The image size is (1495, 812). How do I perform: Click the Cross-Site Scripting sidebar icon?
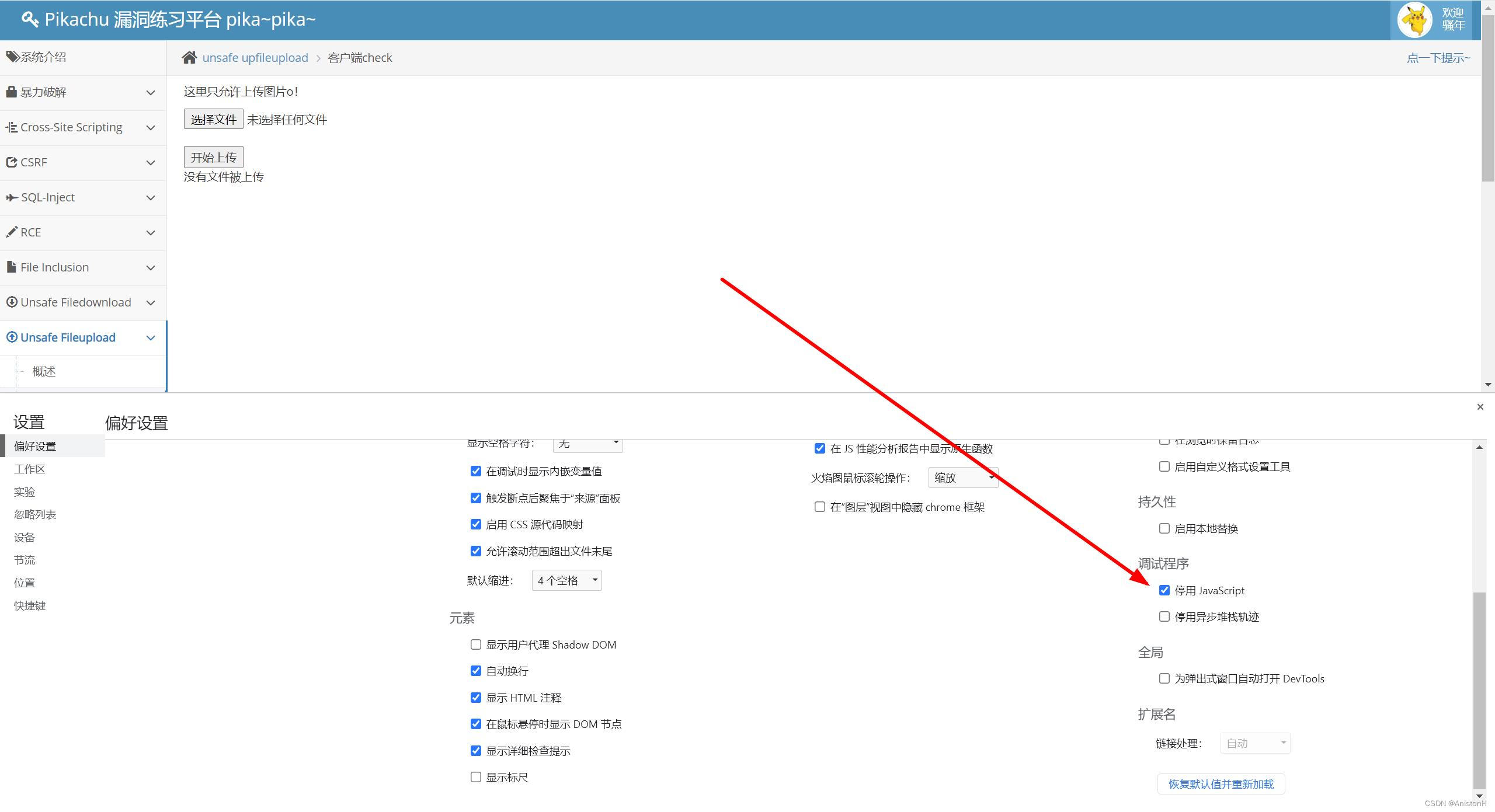pos(11,127)
